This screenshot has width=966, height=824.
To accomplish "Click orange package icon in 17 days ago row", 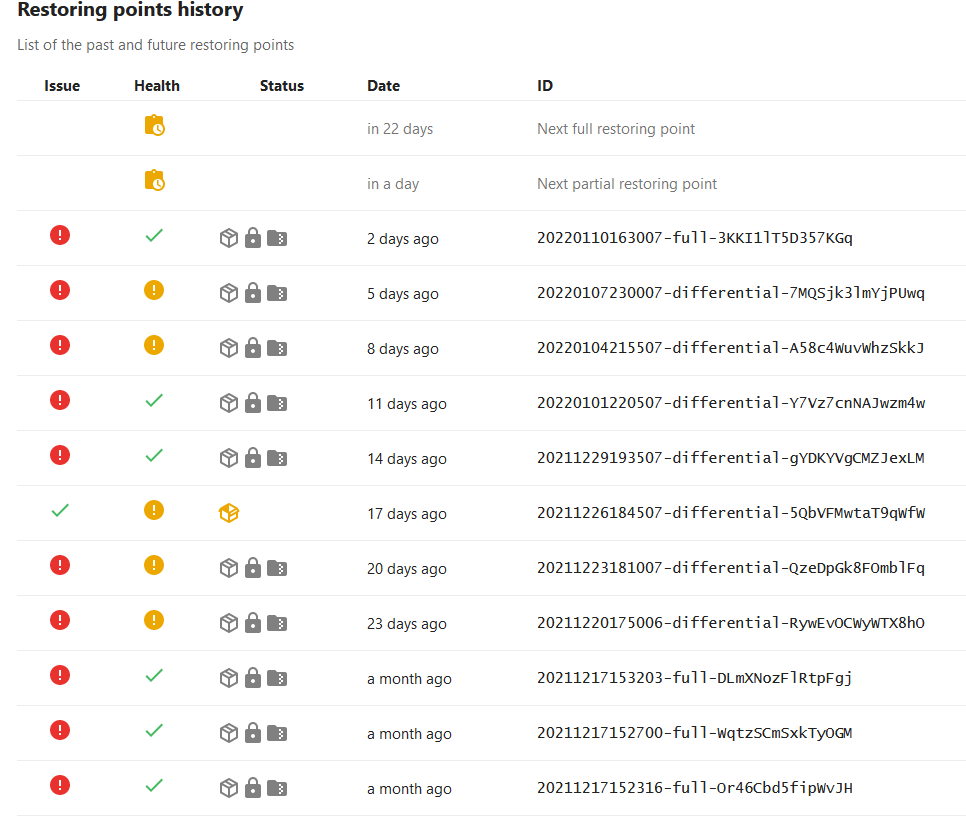I will click(x=229, y=513).
